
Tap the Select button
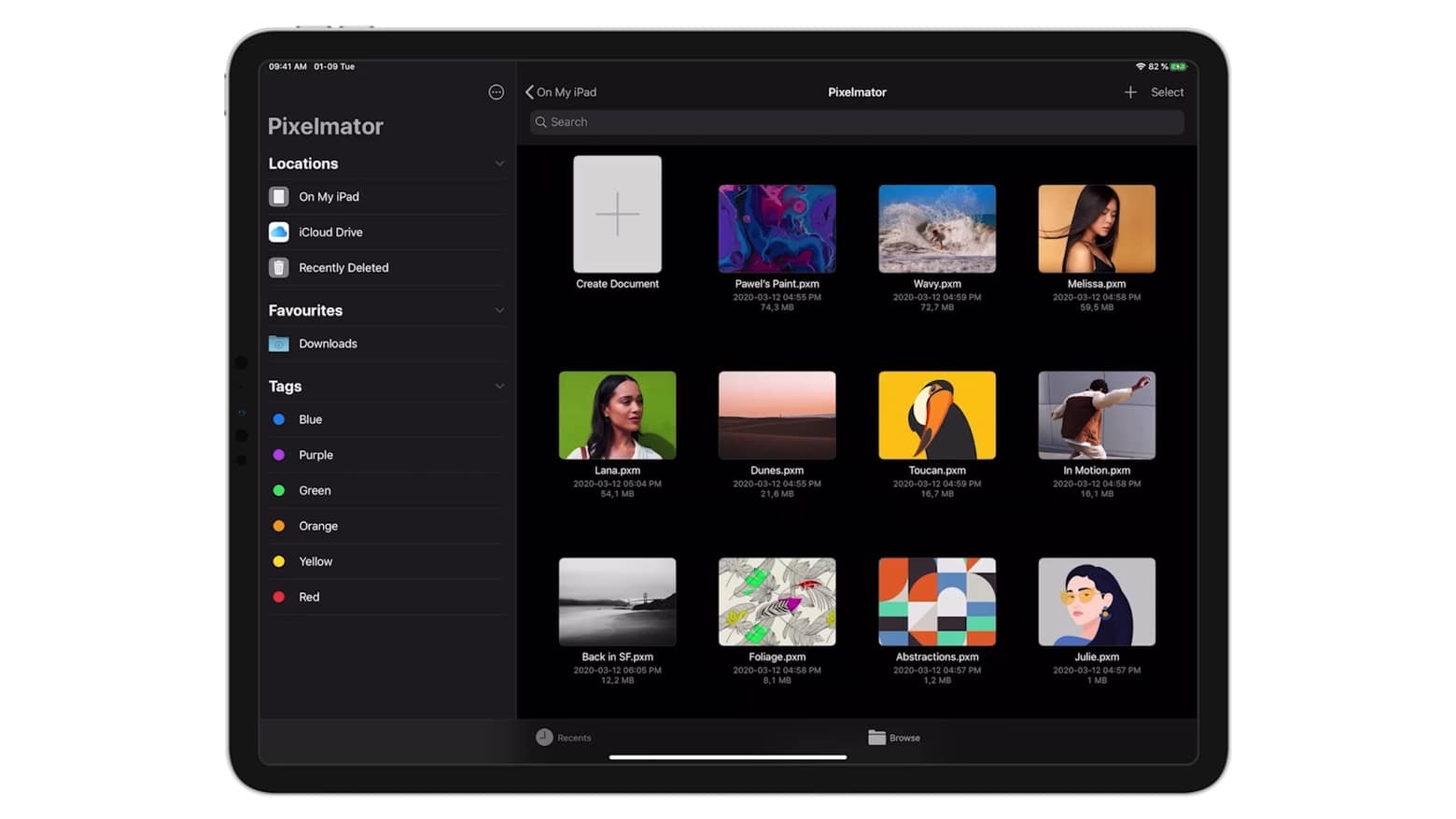click(1167, 92)
